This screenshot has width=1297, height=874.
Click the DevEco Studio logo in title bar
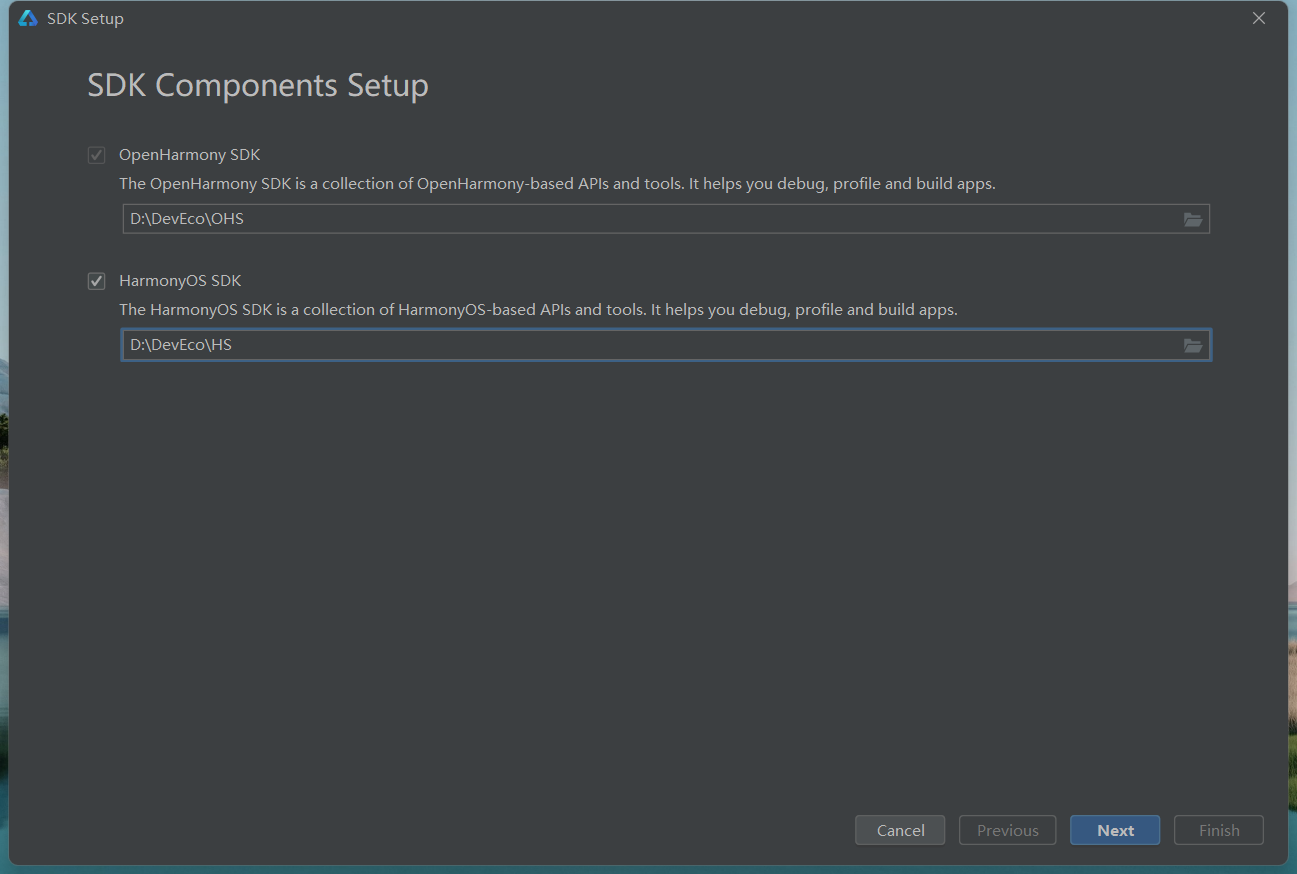tap(28, 18)
